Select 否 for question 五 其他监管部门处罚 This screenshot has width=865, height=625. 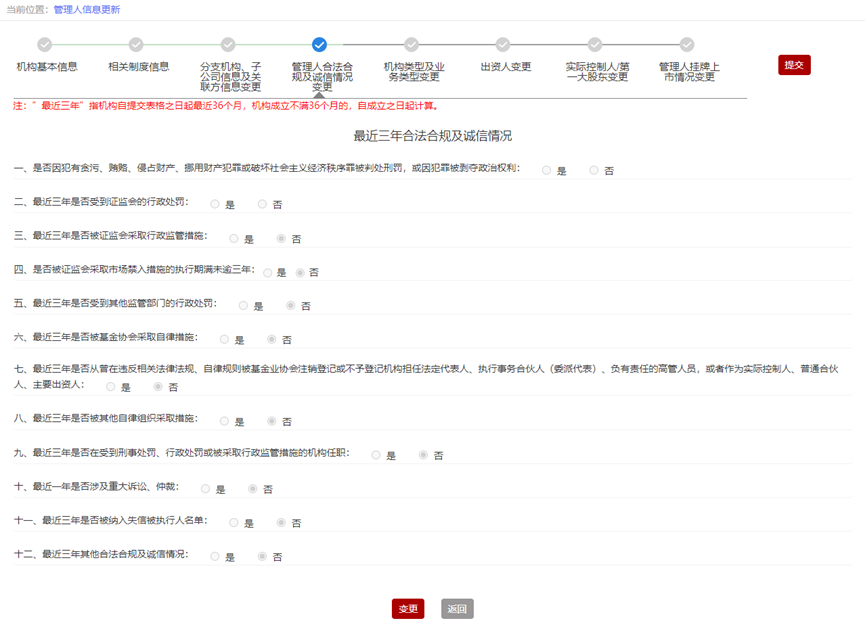(291, 306)
